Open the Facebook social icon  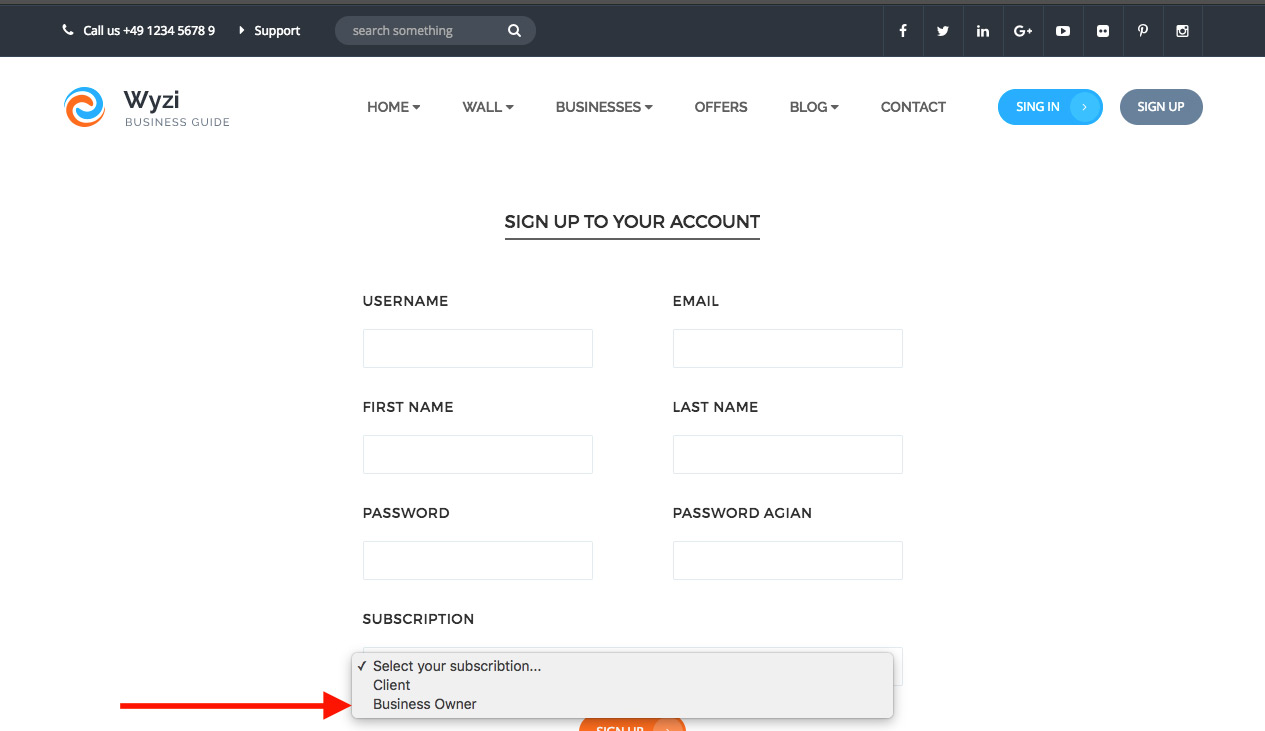tap(902, 31)
